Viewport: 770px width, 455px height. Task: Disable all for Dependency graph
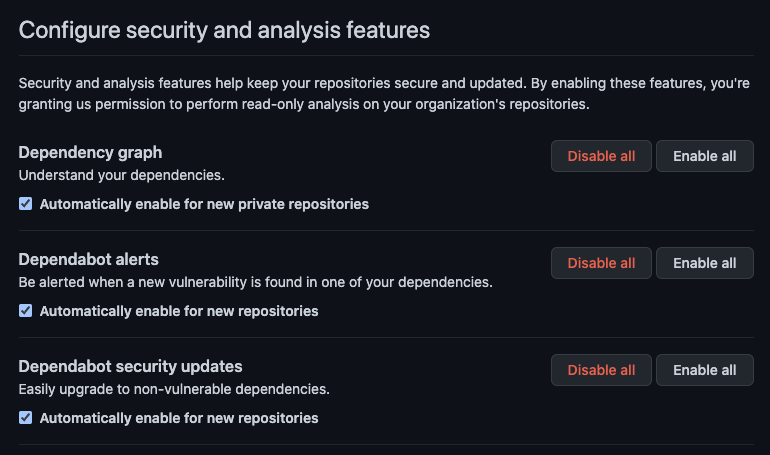pyautogui.click(x=601, y=156)
